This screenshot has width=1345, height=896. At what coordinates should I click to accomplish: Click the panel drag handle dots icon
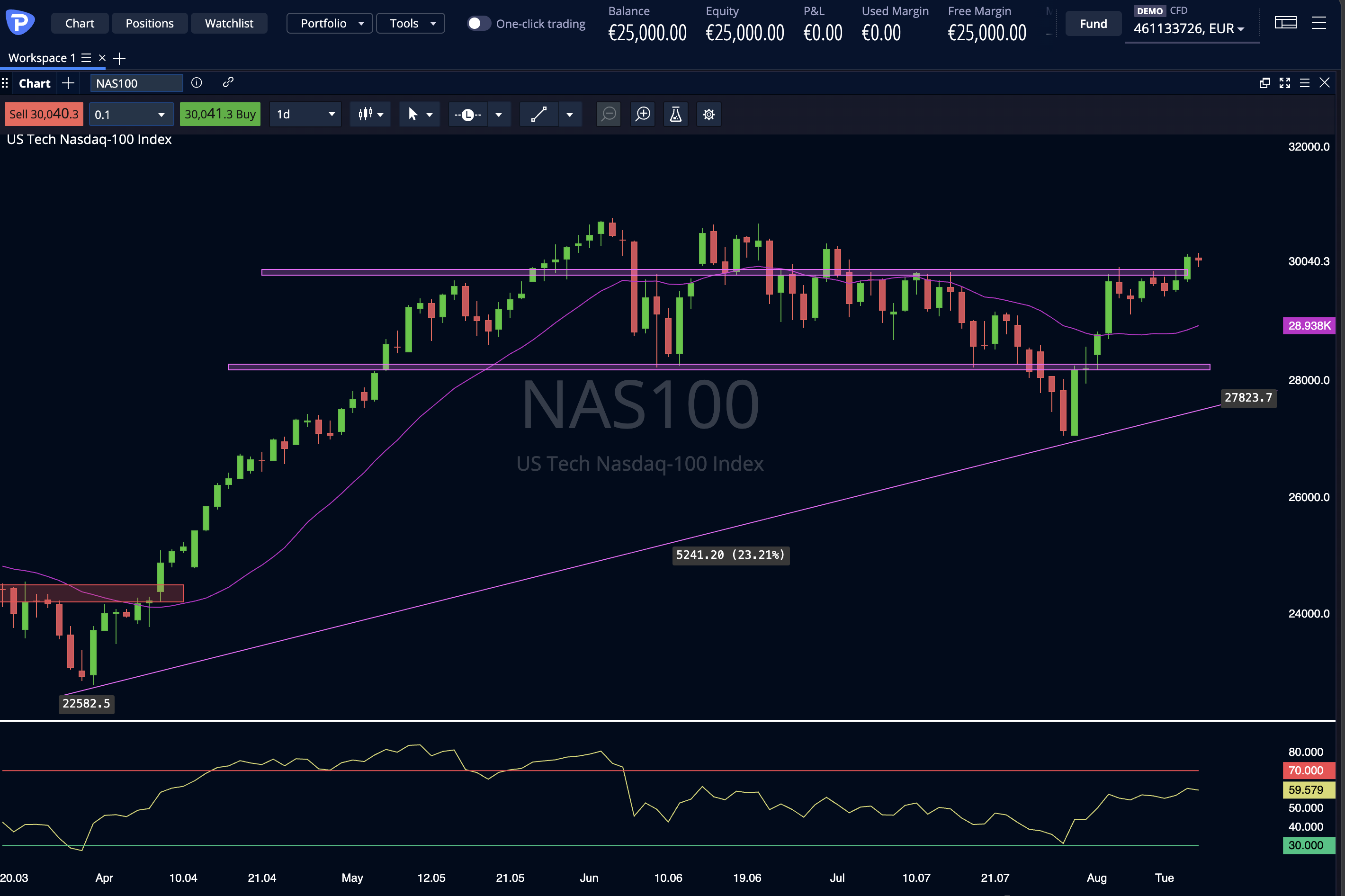pos(5,83)
